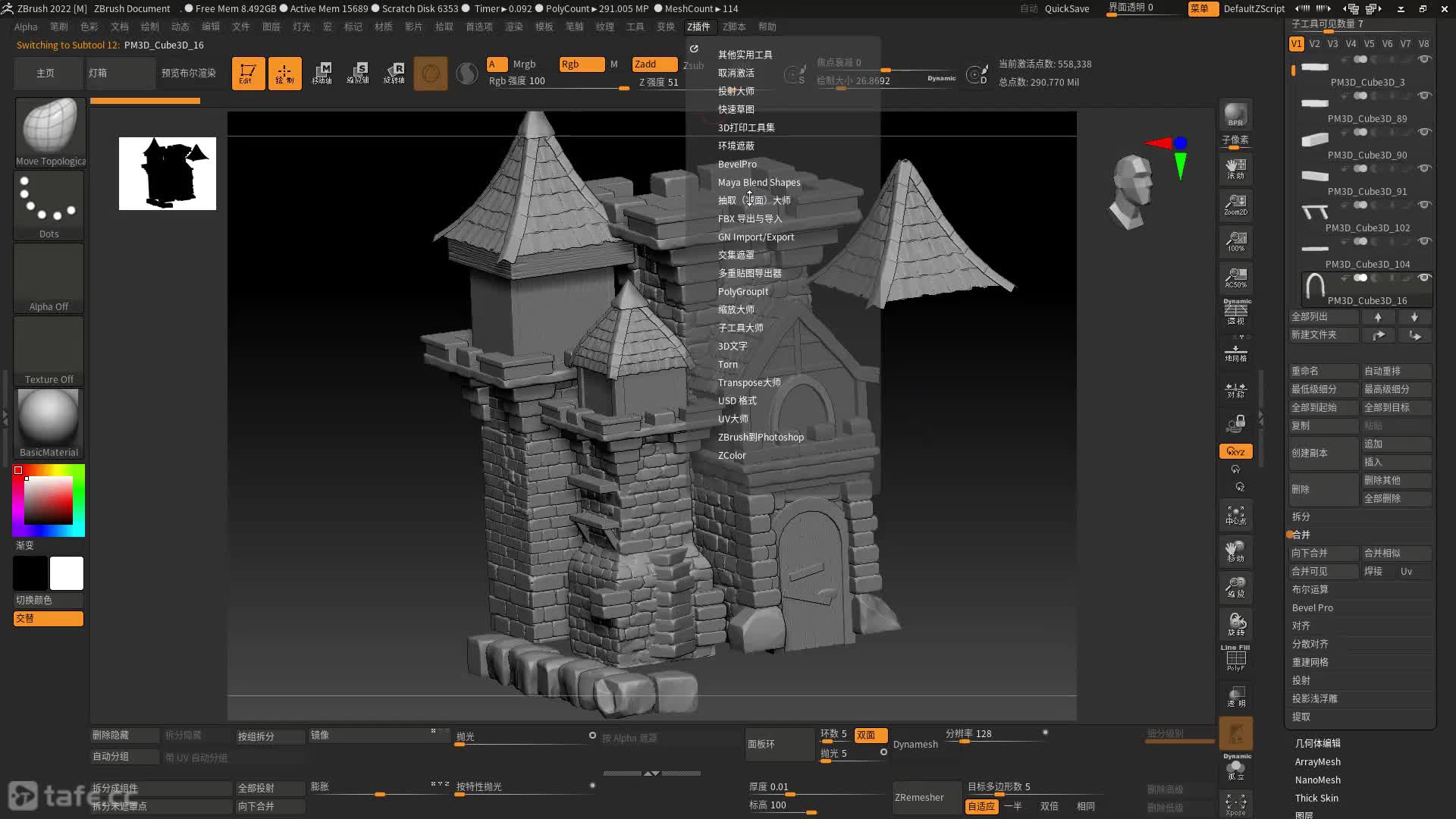Toggle the Transparency (透明) icon
Viewport: 1456px width, 819px height.
[1235, 695]
